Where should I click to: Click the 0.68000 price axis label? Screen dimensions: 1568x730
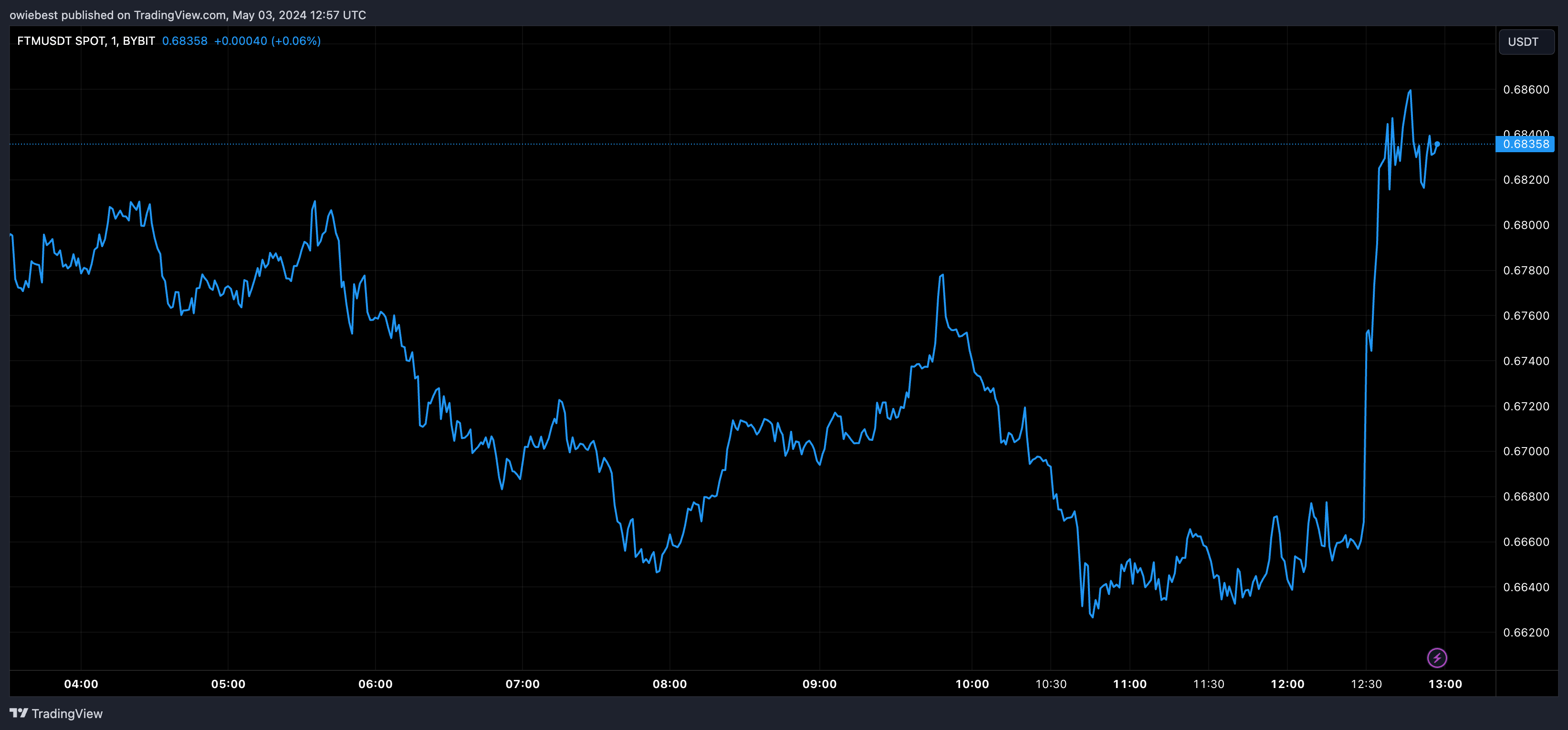click(x=1526, y=225)
